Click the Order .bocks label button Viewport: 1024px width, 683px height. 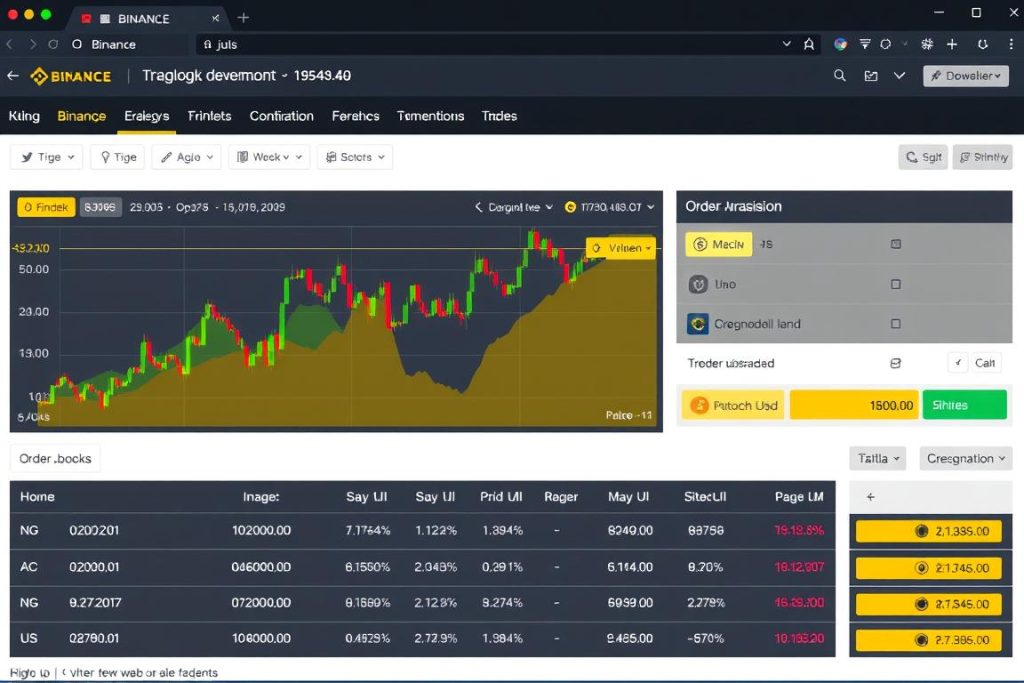click(55, 458)
